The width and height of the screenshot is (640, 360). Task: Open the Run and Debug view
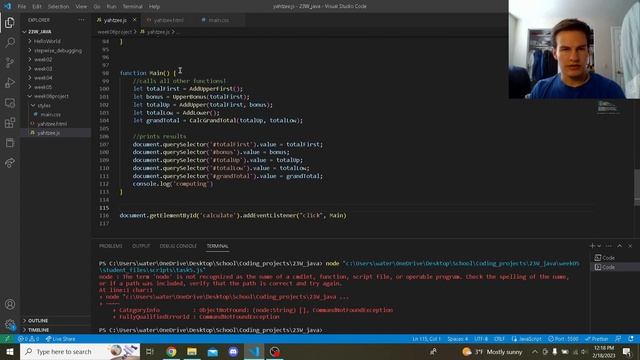coord(10,82)
